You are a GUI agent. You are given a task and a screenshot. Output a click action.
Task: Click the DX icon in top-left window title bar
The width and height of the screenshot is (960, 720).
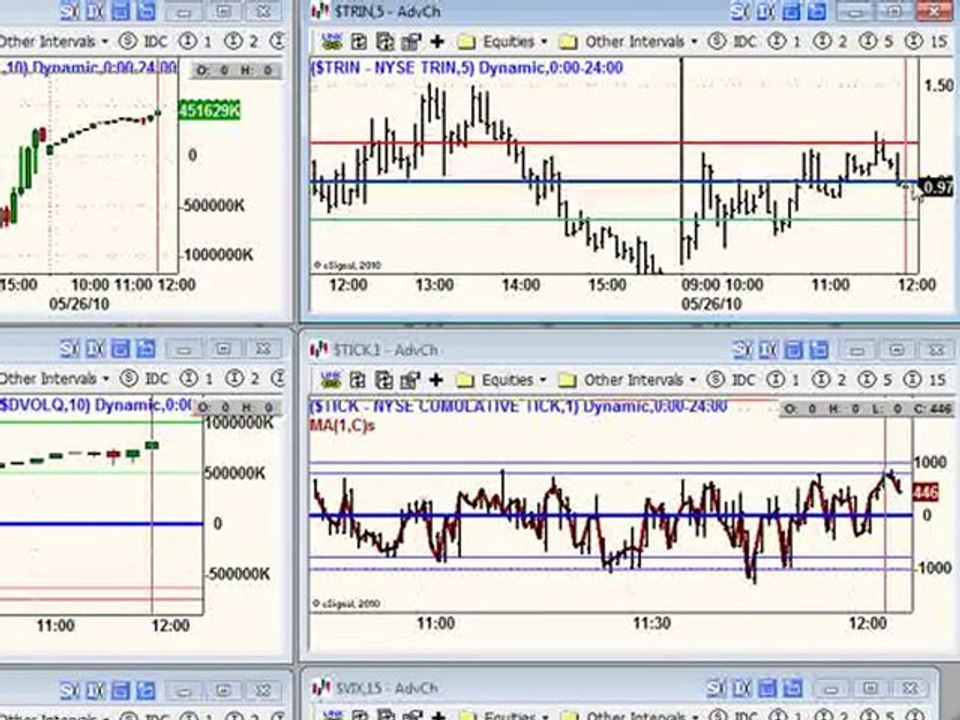pos(94,11)
